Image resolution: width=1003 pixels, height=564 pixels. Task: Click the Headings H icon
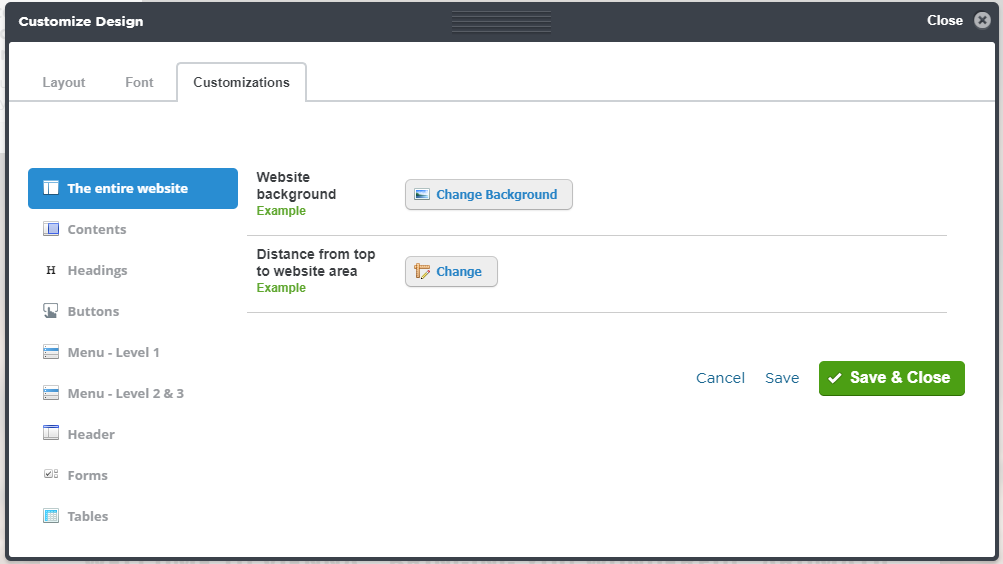tap(51, 270)
